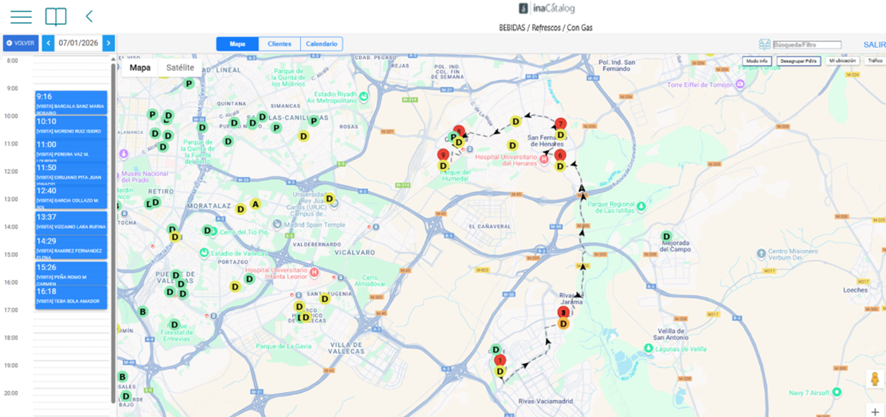Image resolution: width=886 pixels, height=417 pixels.
Task: Click the Street View pegman icon
Action: pos(875,379)
